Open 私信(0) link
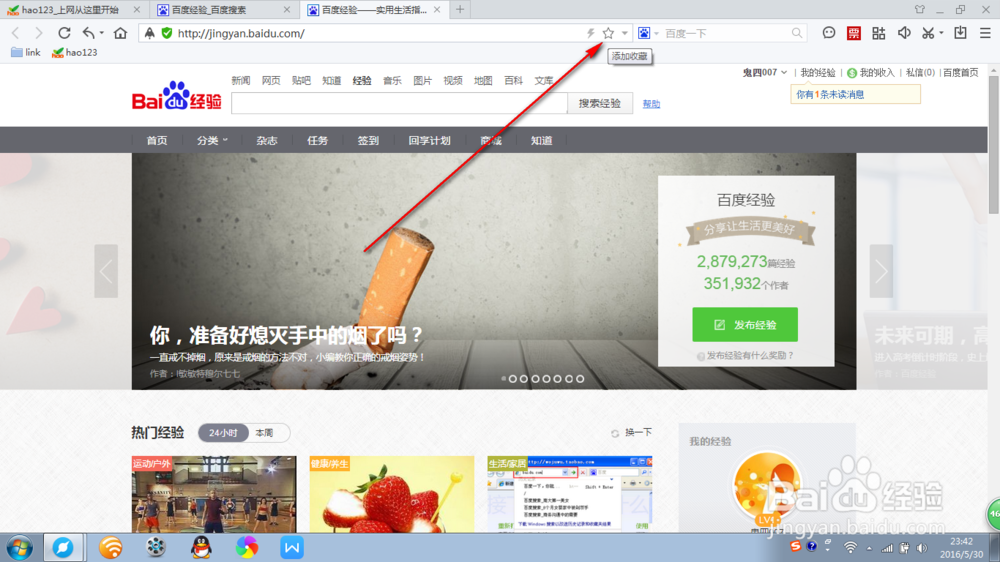This screenshot has width=1000, height=562. (x=920, y=73)
